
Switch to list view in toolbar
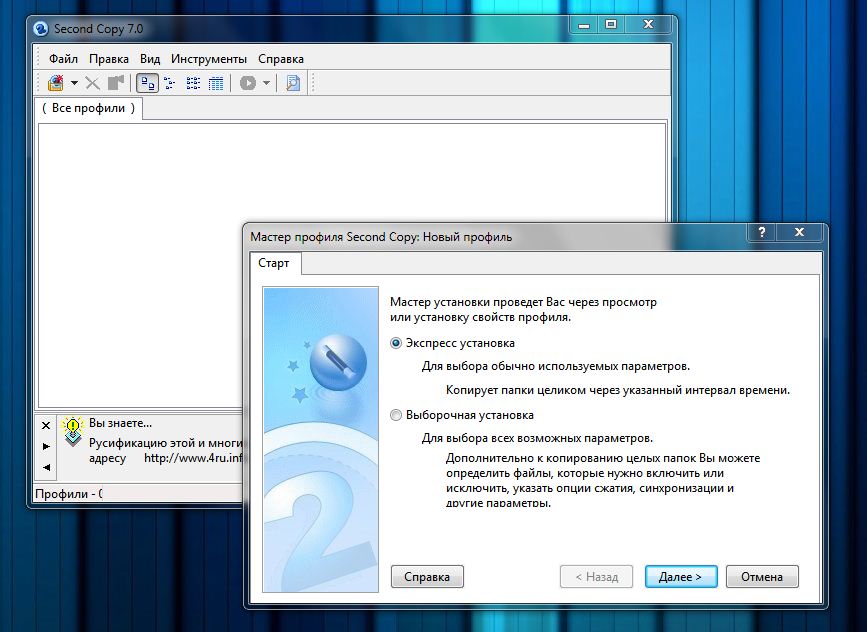pyautogui.click(x=193, y=84)
